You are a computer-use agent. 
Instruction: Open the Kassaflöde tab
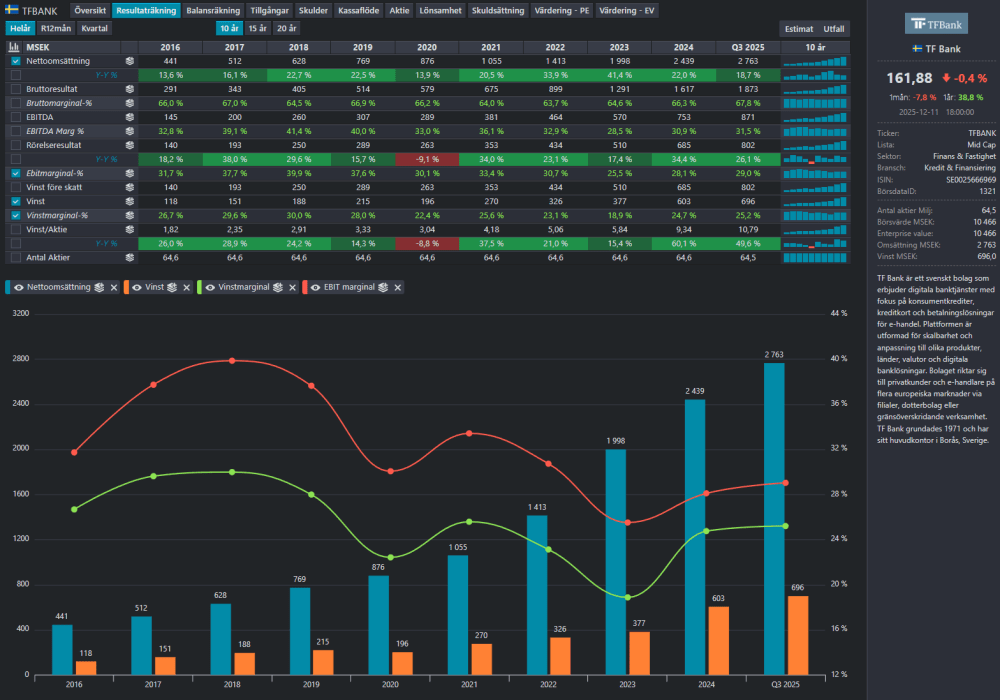click(x=358, y=10)
